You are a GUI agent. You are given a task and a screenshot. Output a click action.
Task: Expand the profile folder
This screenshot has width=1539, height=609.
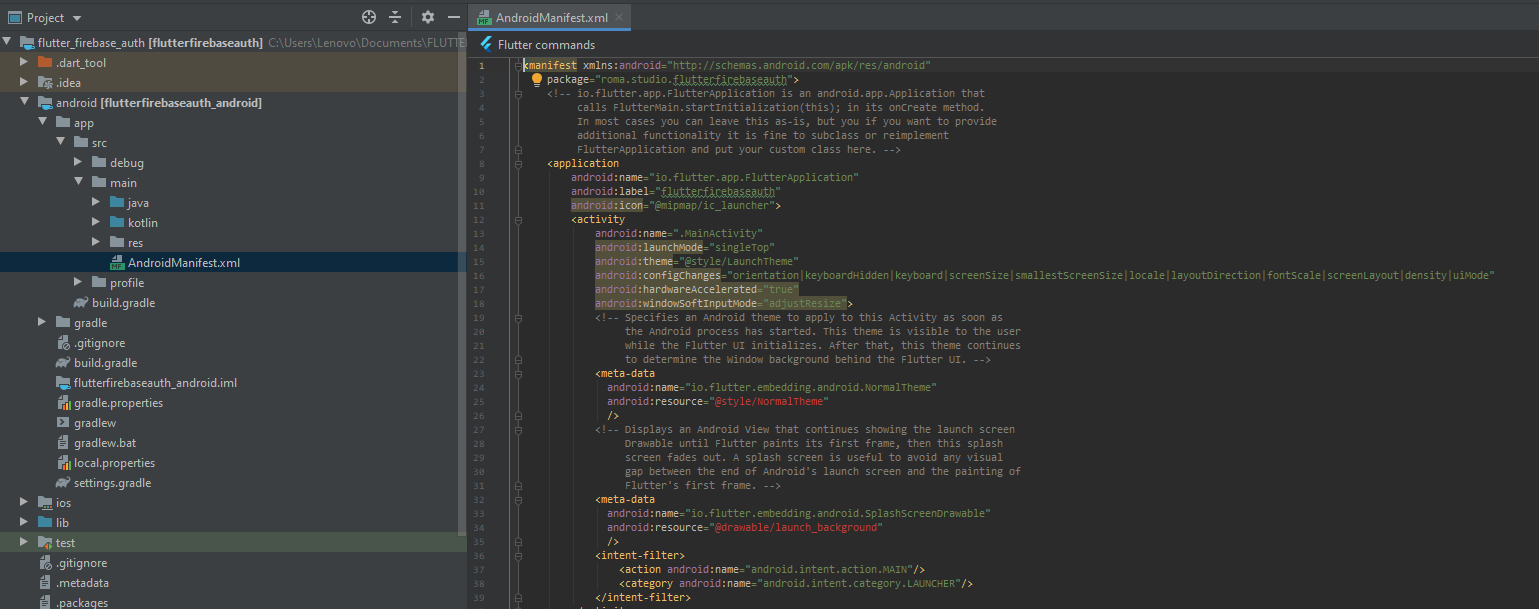78,283
